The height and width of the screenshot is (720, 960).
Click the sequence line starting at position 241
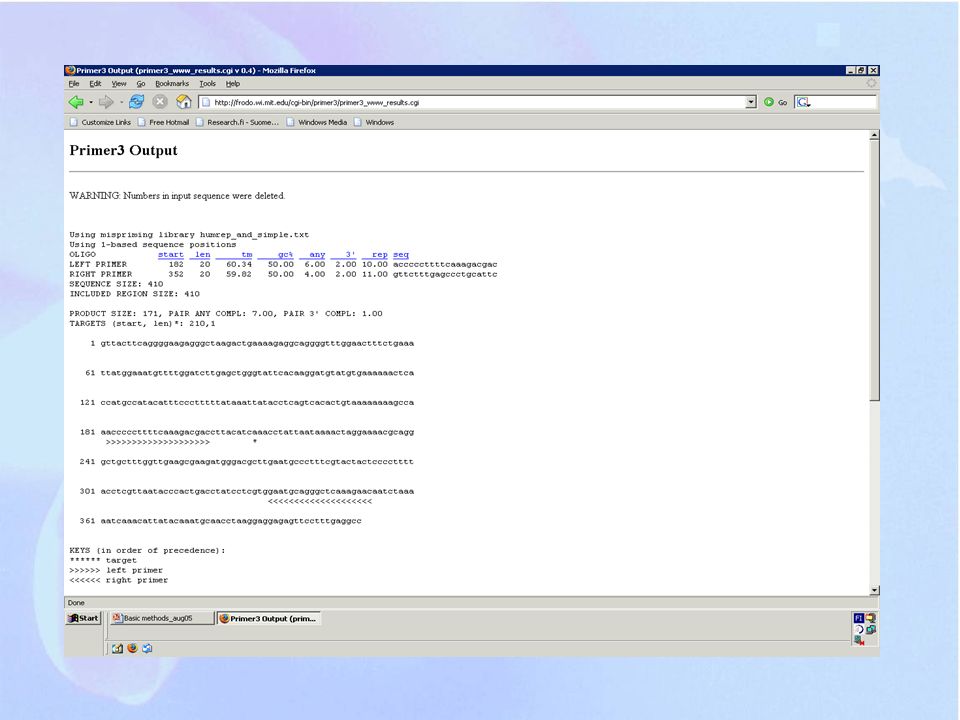[247, 462]
